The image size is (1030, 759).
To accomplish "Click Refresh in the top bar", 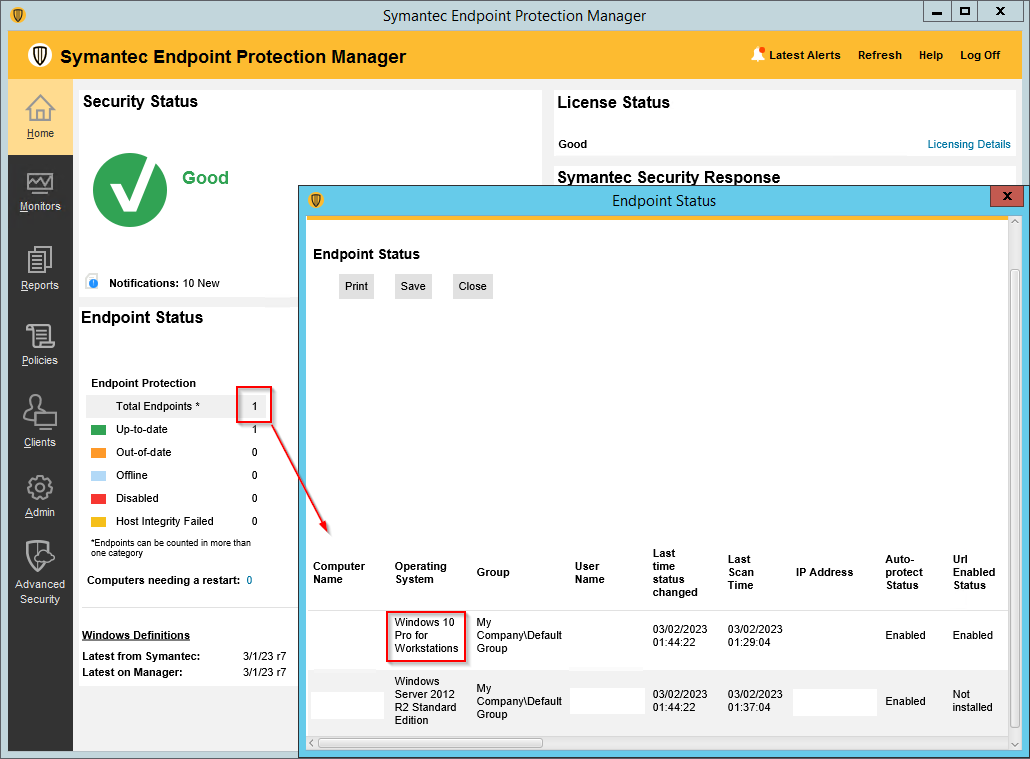I will coord(879,55).
